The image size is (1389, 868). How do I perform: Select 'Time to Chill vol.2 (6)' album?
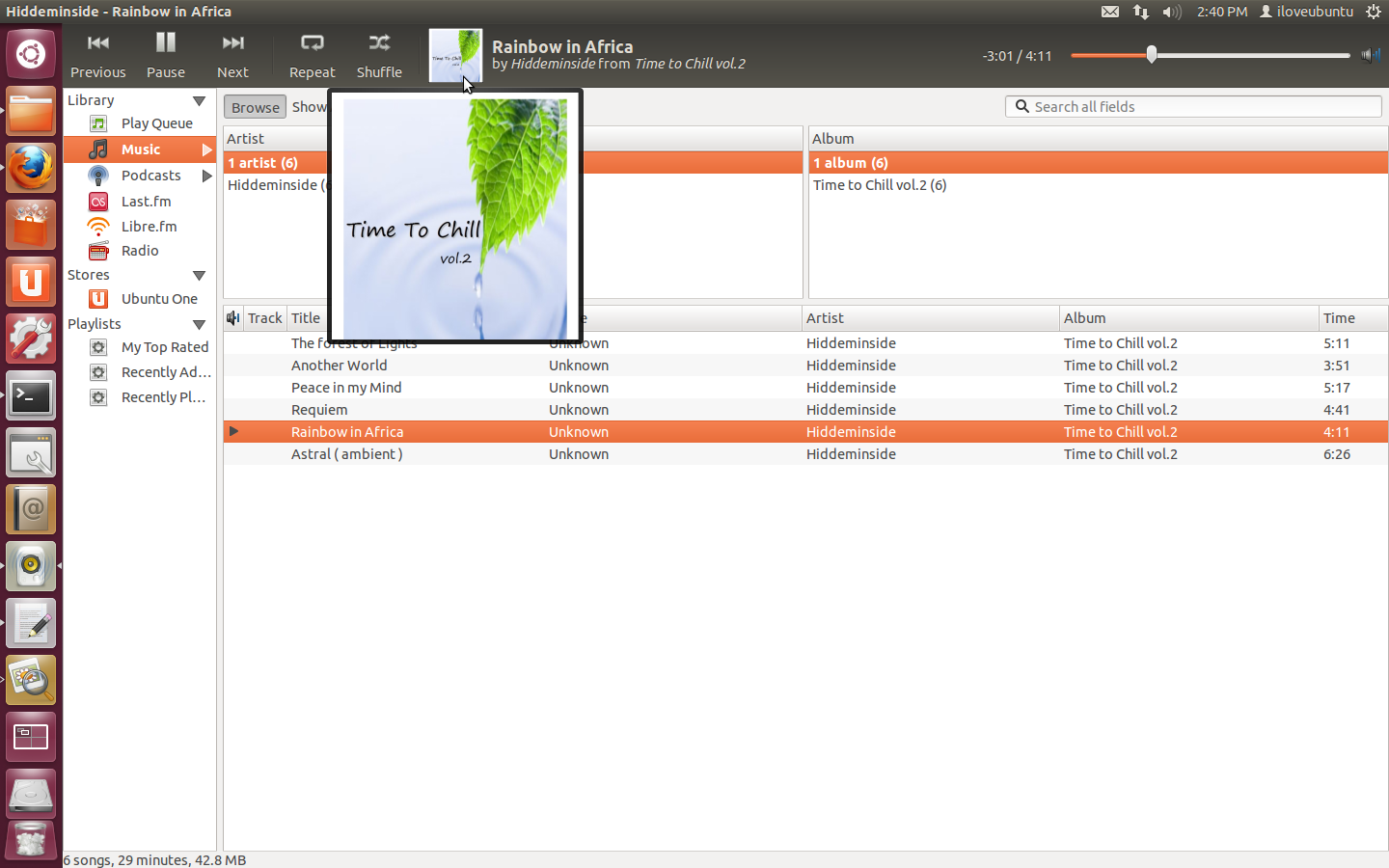coord(1098,185)
